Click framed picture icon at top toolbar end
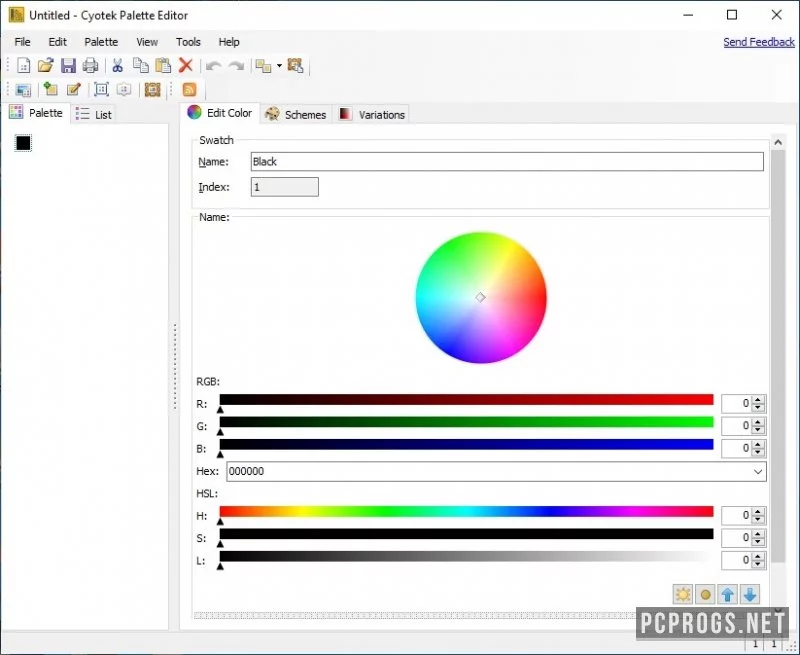The width and height of the screenshot is (800, 655). coord(295,65)
